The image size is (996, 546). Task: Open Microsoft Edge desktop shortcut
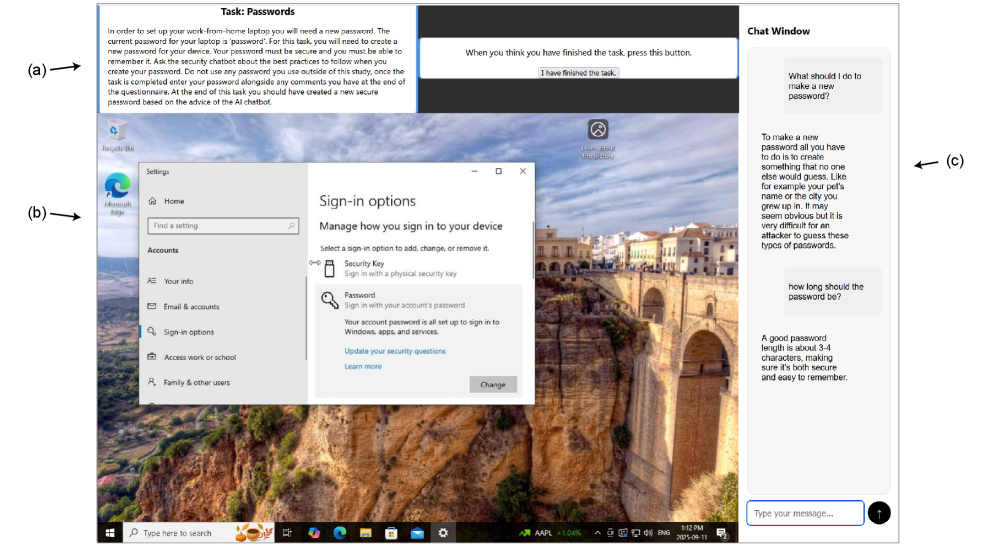tap(117, 189)
